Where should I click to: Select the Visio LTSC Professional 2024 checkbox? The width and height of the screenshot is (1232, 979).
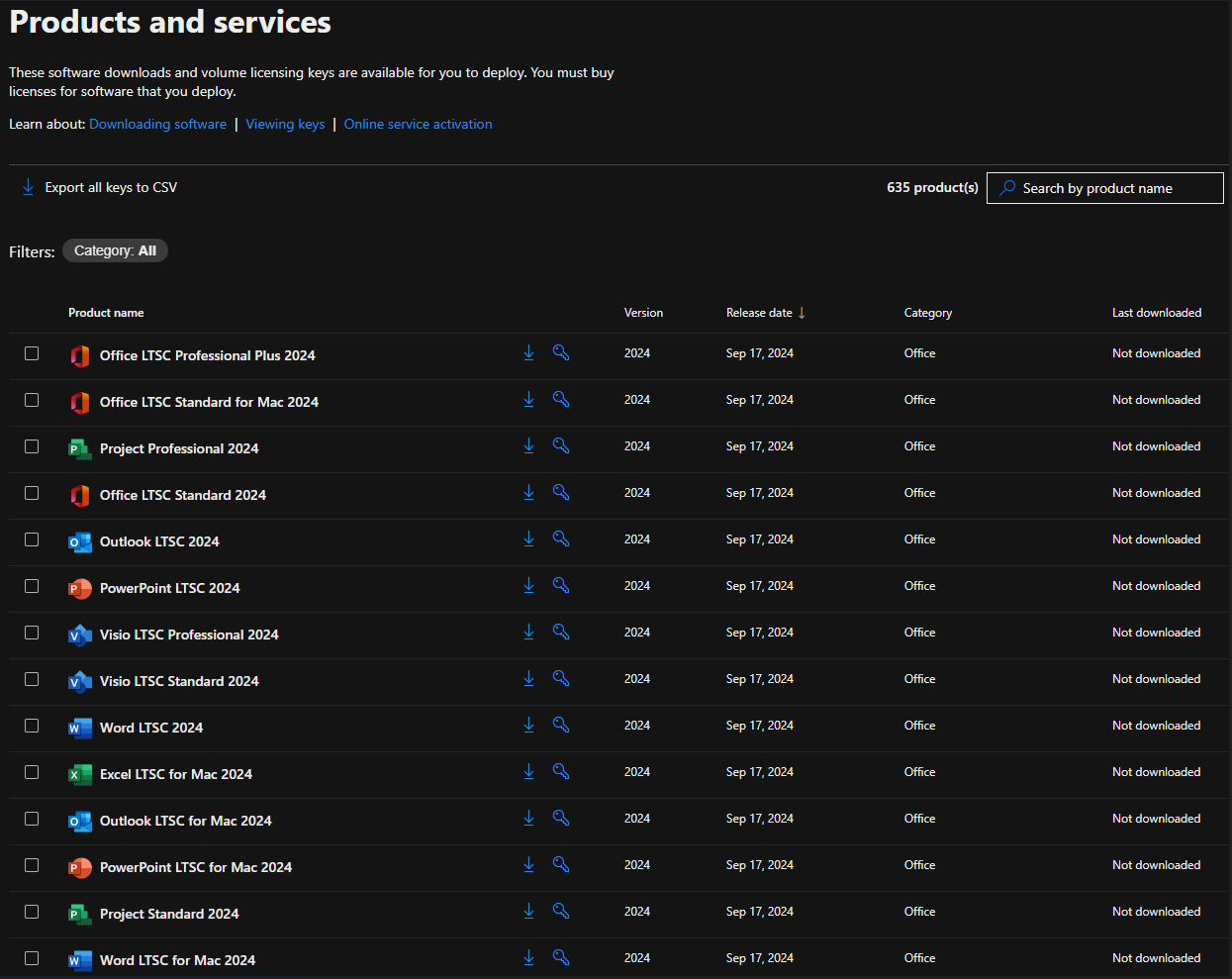[x=32, y=633]
